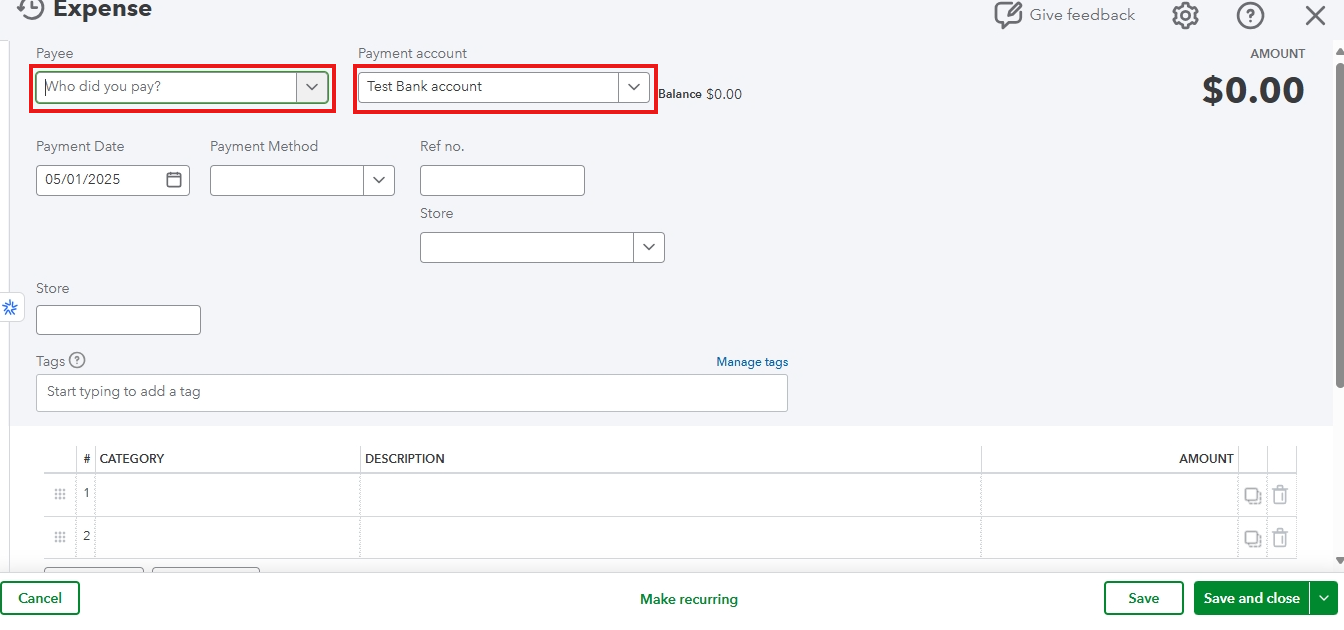Image resolution: width=1344 pixels, height=630 pixels.
Task: Save the expense
Action: (x=1143, y=598)
